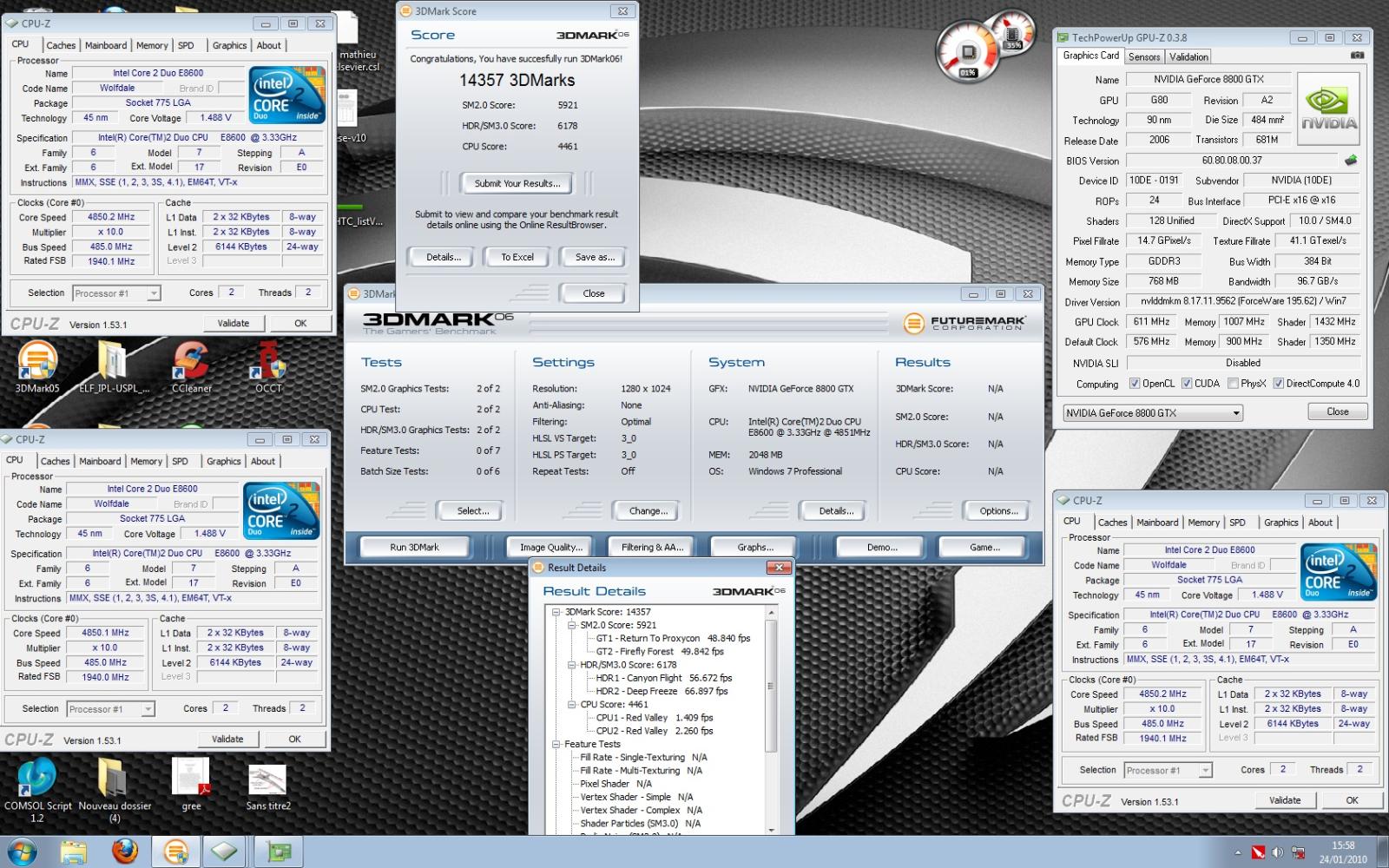Open the Sans titre2 file
1389x868 pixels.
[x=268, y=786]
